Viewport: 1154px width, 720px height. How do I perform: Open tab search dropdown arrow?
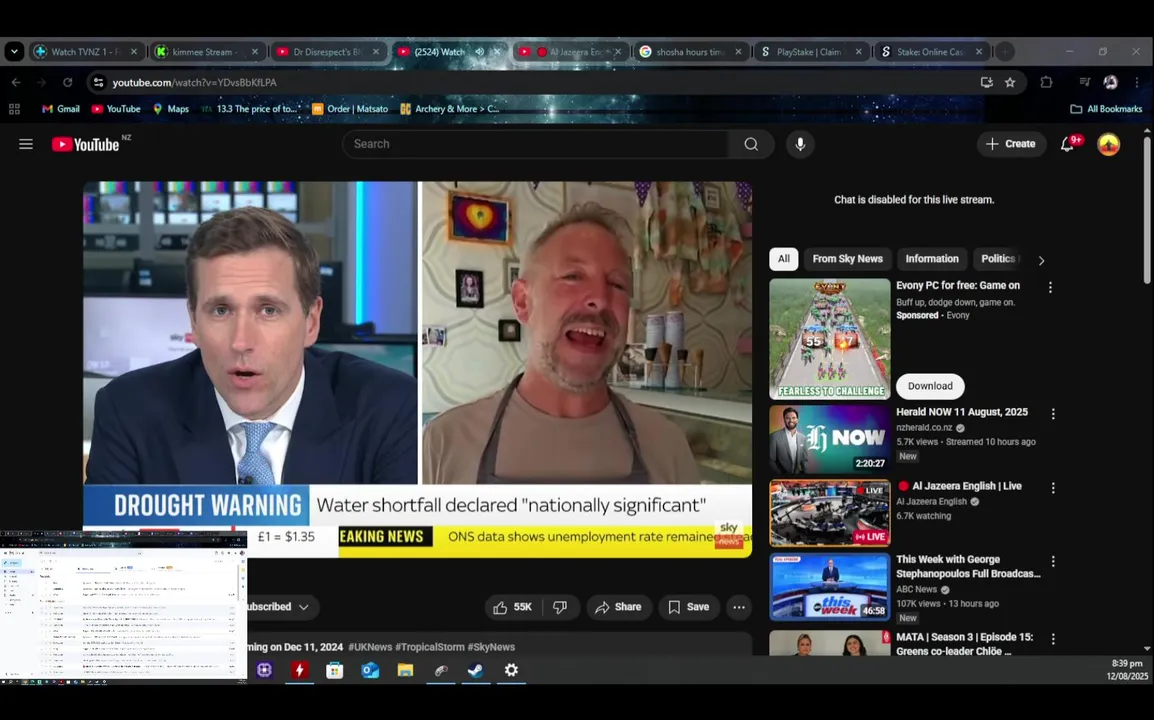14,52
